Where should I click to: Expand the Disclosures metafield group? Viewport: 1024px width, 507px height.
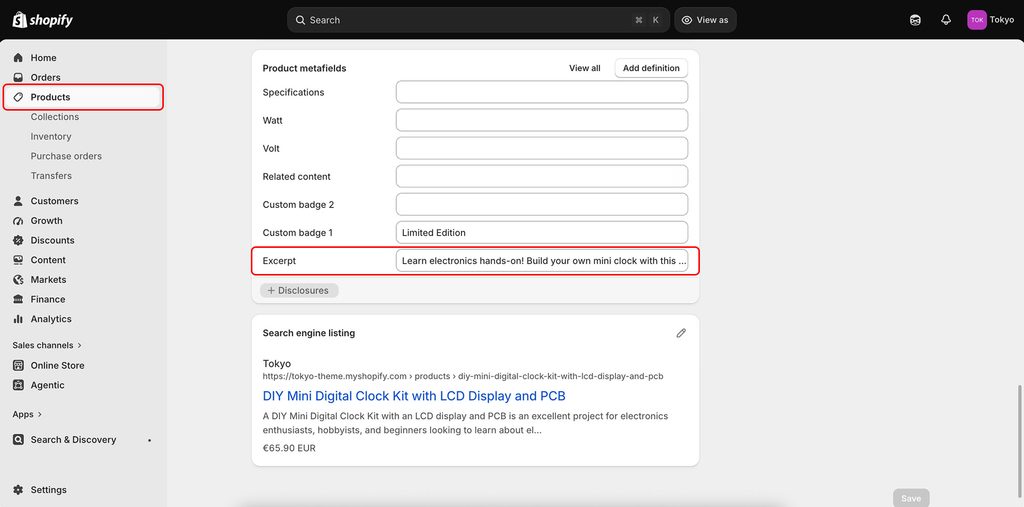point(299,291)
